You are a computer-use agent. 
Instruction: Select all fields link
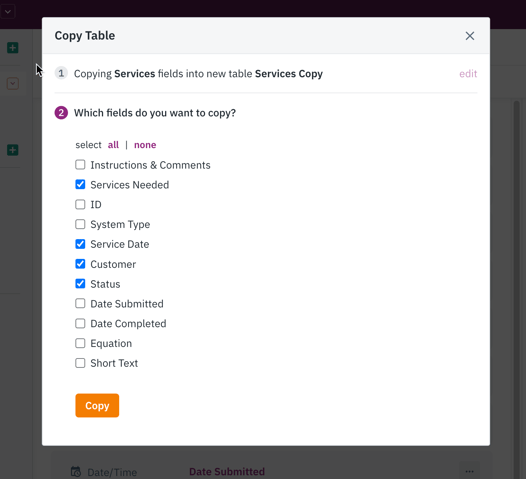pyautogui.click(x=113, y=145)
